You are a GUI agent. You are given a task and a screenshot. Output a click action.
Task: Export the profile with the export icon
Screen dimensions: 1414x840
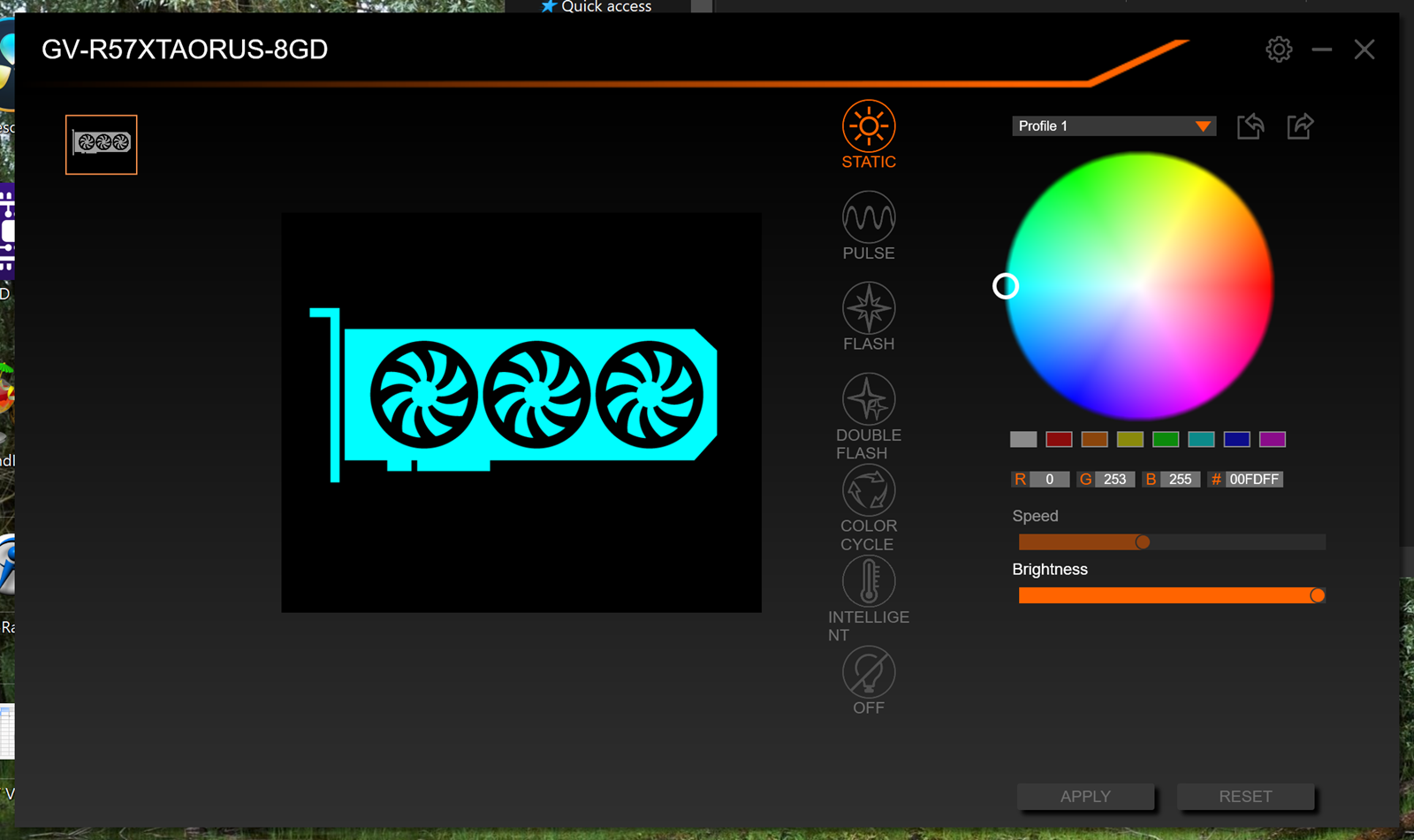pyautogui.click(x=1300, y=126)
